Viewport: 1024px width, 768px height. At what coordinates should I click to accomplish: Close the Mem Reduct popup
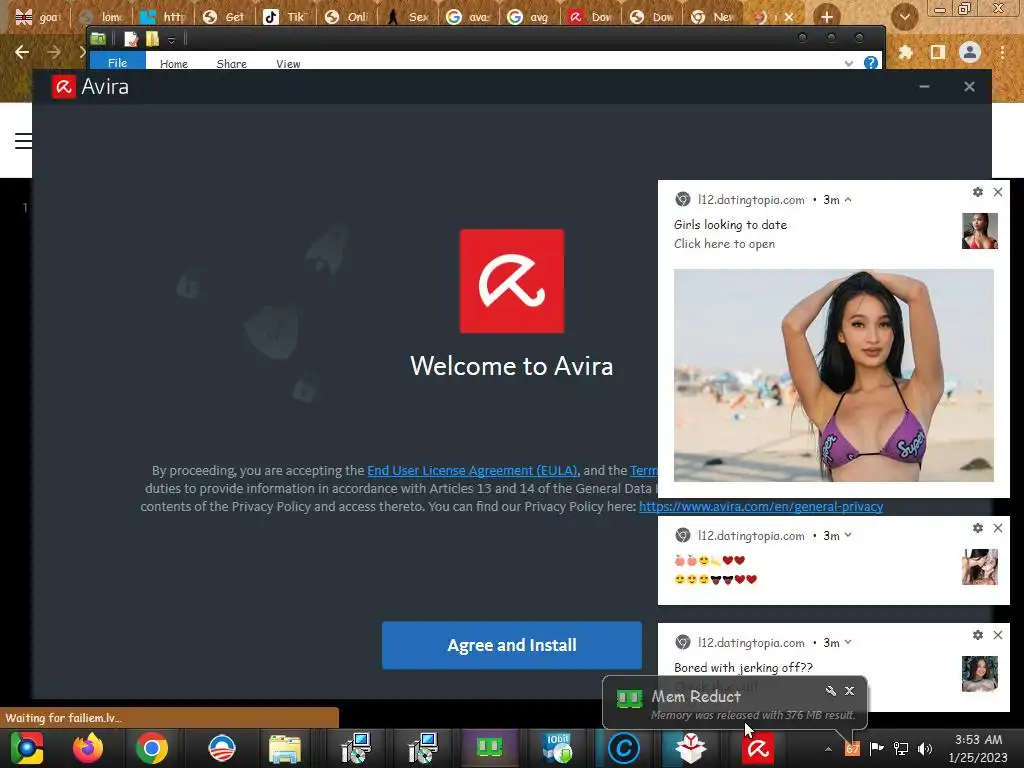[x=849, y=690]
